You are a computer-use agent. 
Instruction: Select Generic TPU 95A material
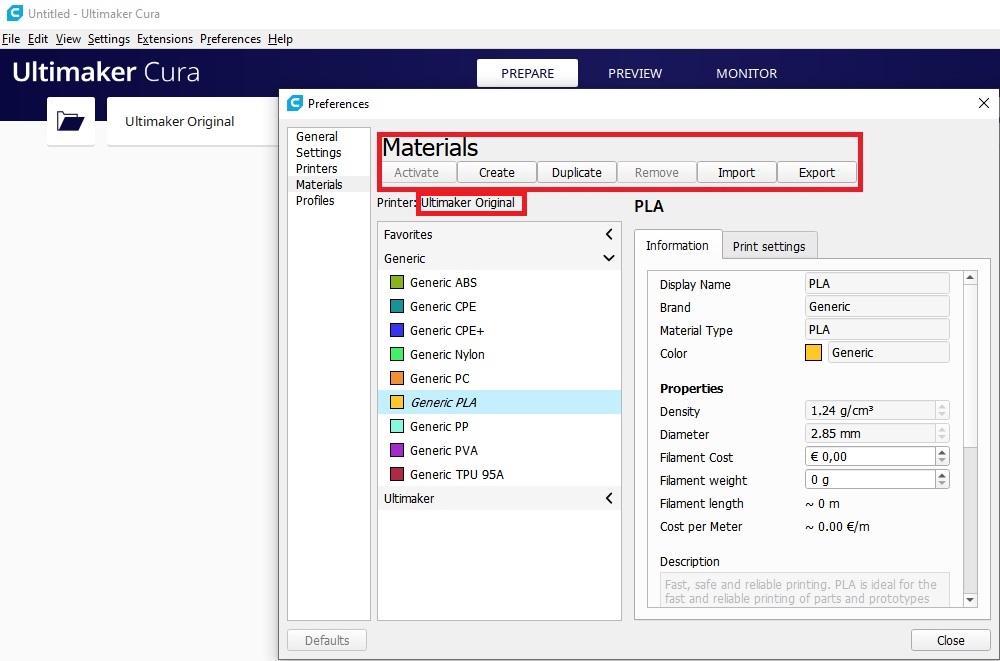pos(499,475)
